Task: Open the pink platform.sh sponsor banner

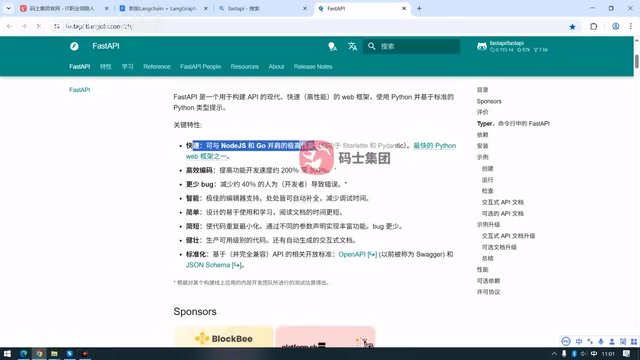Action: (325, 337)
